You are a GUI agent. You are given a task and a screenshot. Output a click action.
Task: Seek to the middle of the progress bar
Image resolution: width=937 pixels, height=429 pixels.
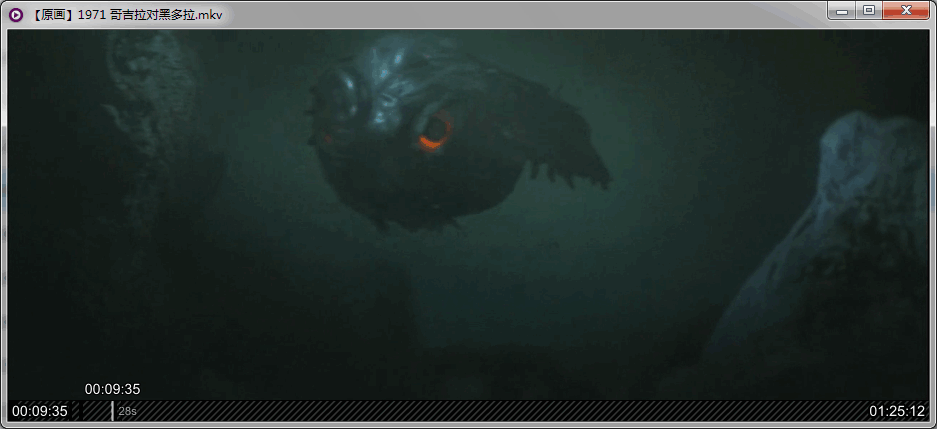[470, 411]
